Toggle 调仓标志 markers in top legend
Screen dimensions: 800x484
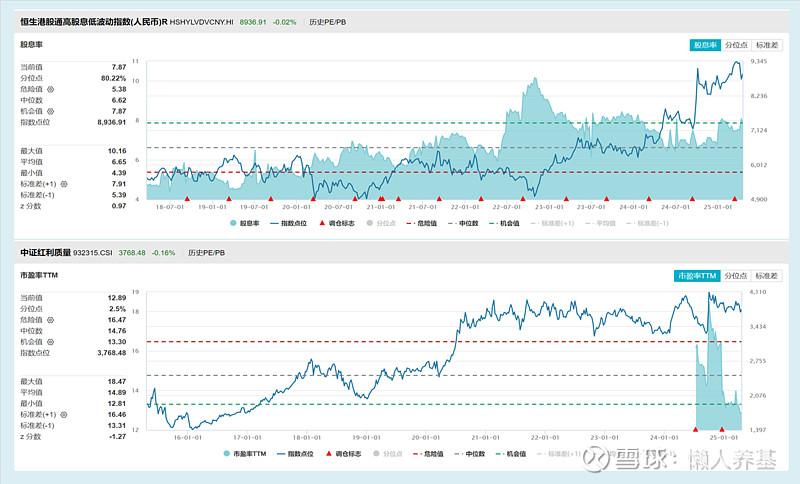(x=336, y=223)
